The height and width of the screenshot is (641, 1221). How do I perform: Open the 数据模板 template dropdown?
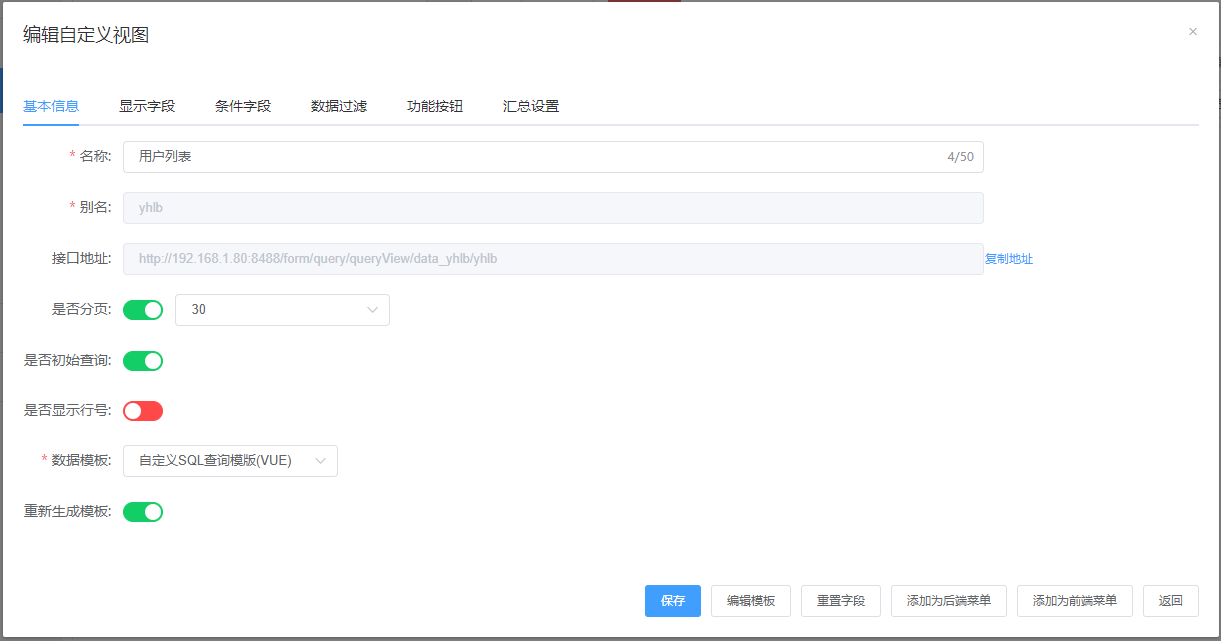pyautogui.click(x=230, y=461)
